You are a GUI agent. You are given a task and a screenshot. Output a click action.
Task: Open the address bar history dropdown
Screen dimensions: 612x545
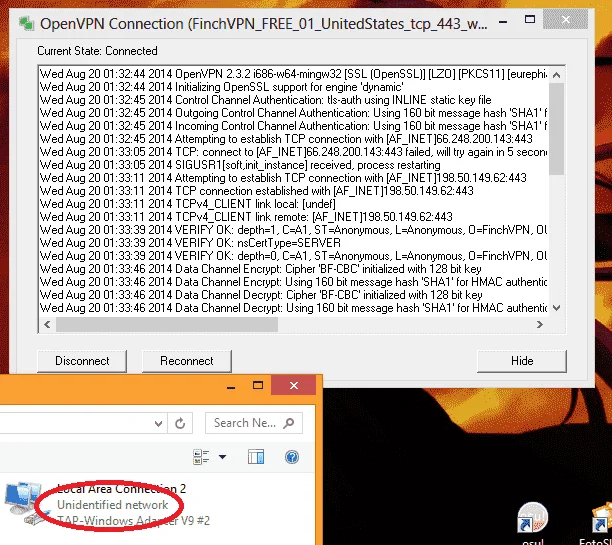[158, 423]
